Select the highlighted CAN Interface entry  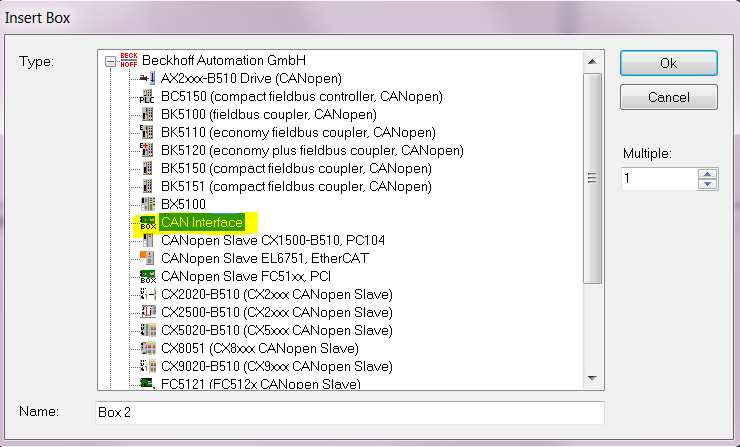202,222
